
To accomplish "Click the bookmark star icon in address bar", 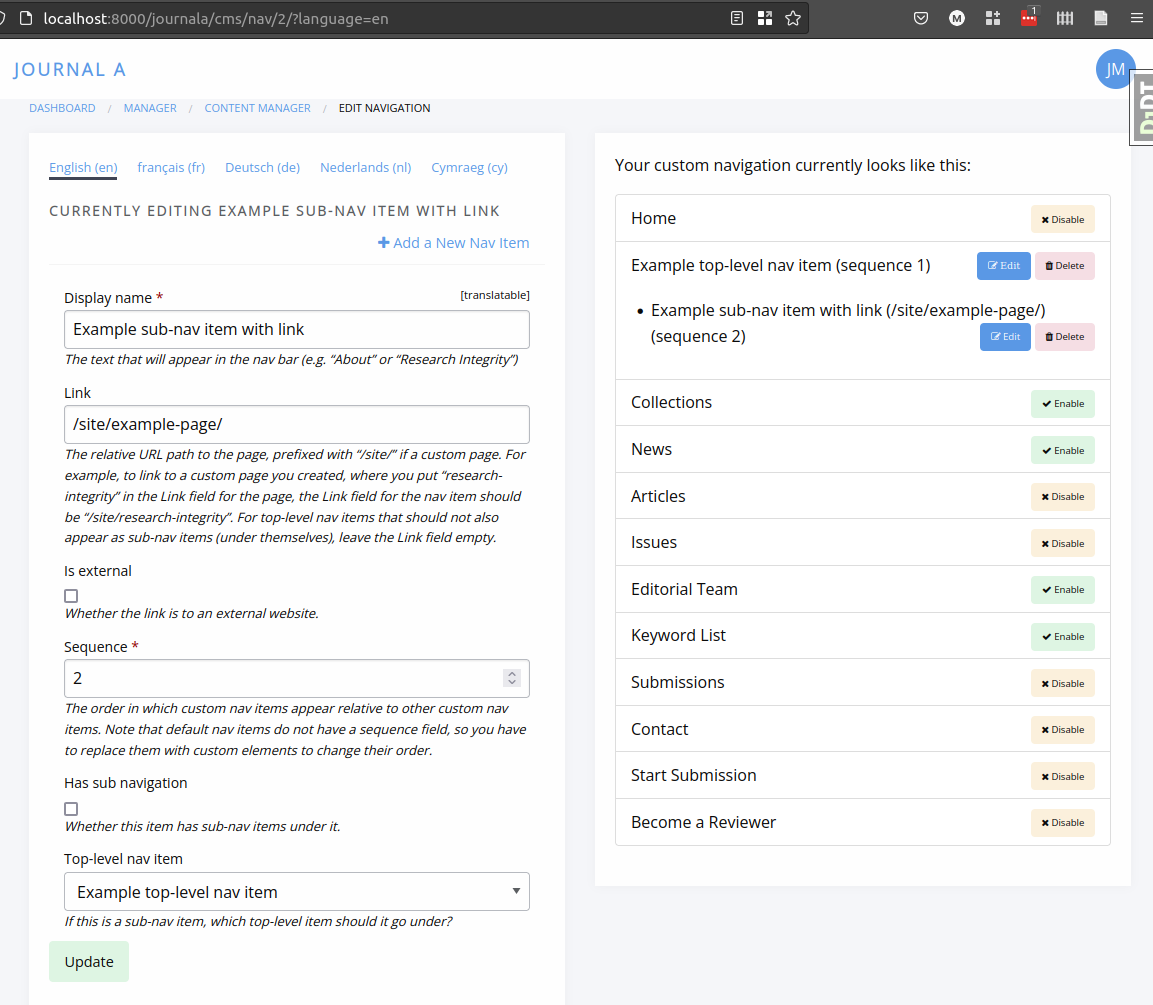I will click(793, 18).
